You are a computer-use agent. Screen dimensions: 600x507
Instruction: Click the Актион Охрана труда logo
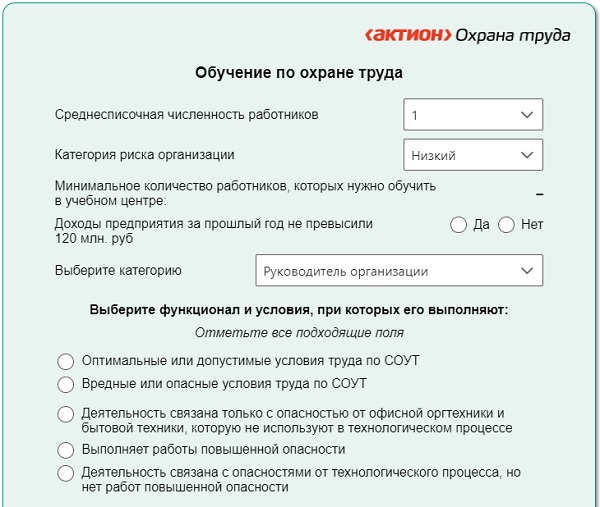468,36
